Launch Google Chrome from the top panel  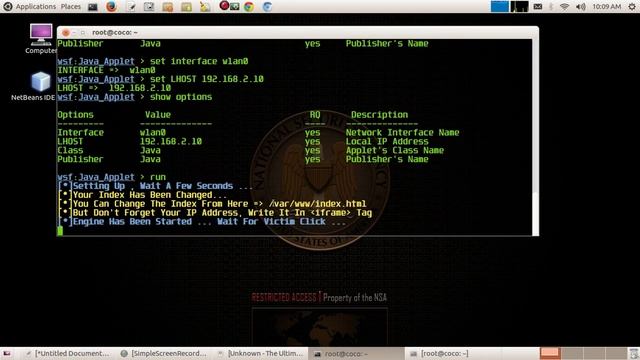click(x=249, y=7)
